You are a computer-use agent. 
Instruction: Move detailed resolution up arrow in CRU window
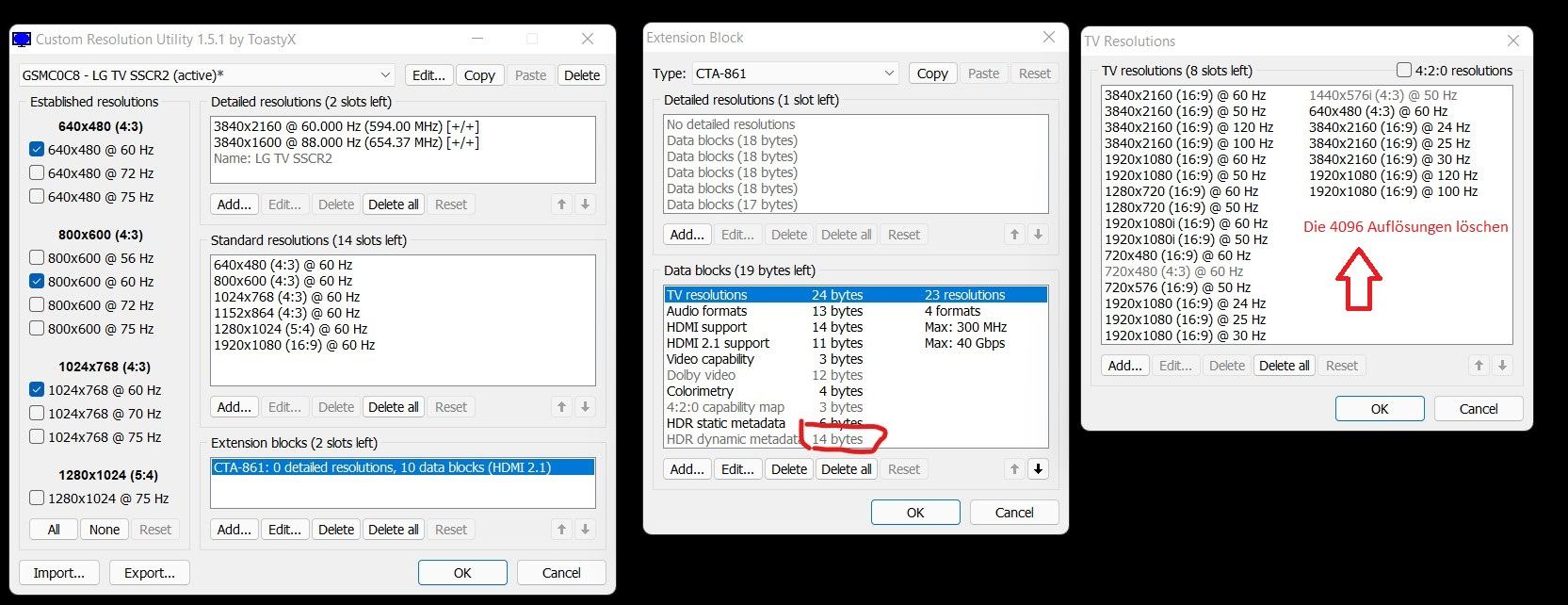[561, 204]
